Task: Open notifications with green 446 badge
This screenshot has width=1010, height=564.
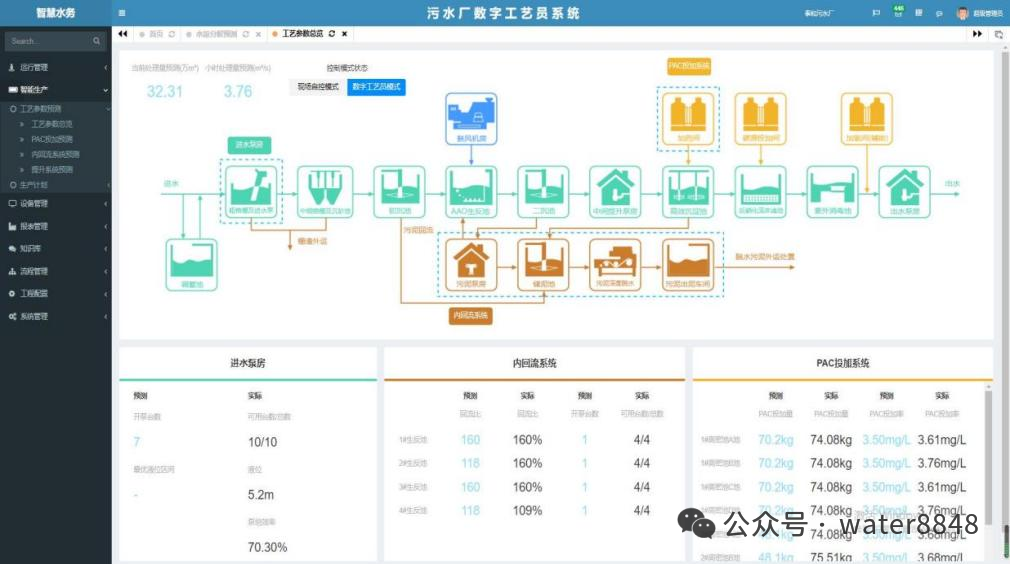Action: tap(898, 11)
